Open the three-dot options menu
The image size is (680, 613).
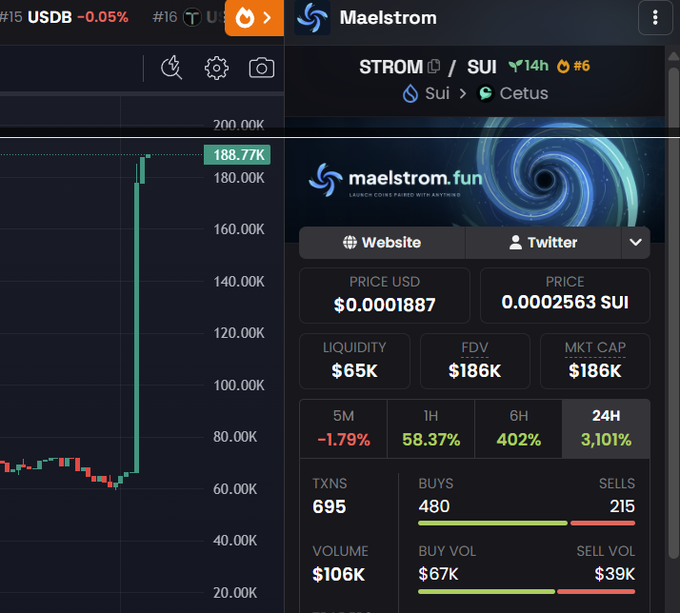(x=655, y=18)
